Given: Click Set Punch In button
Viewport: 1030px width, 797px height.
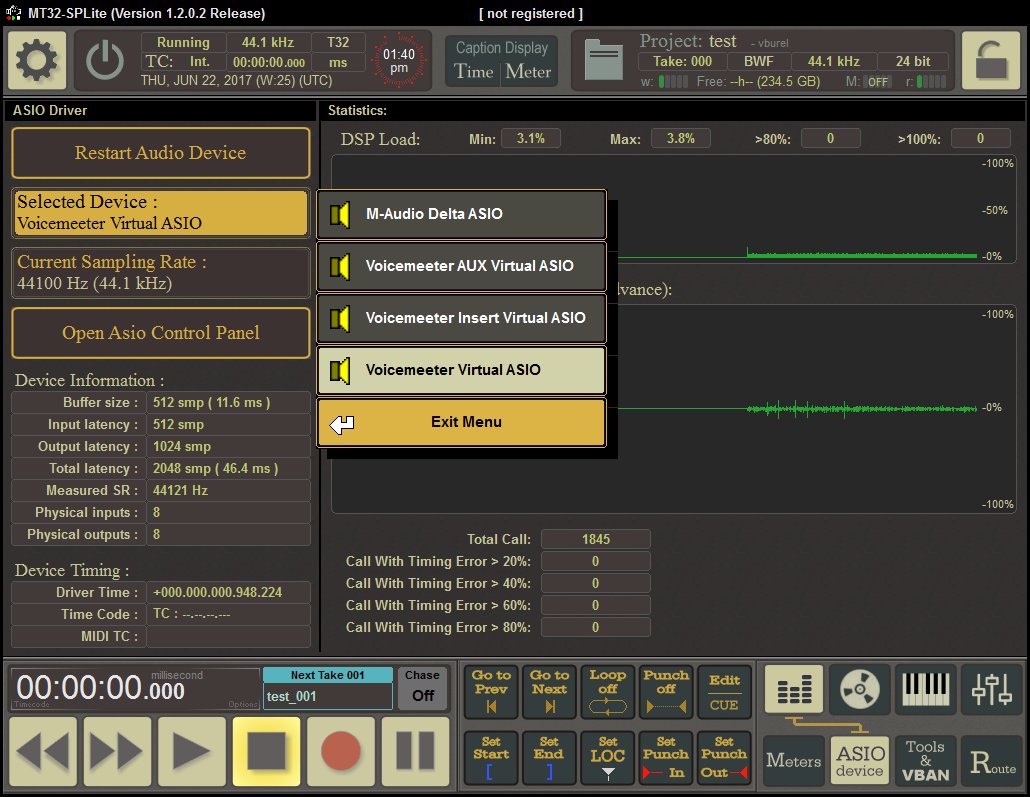Looking at the screenshot, I should pos(666,758).
